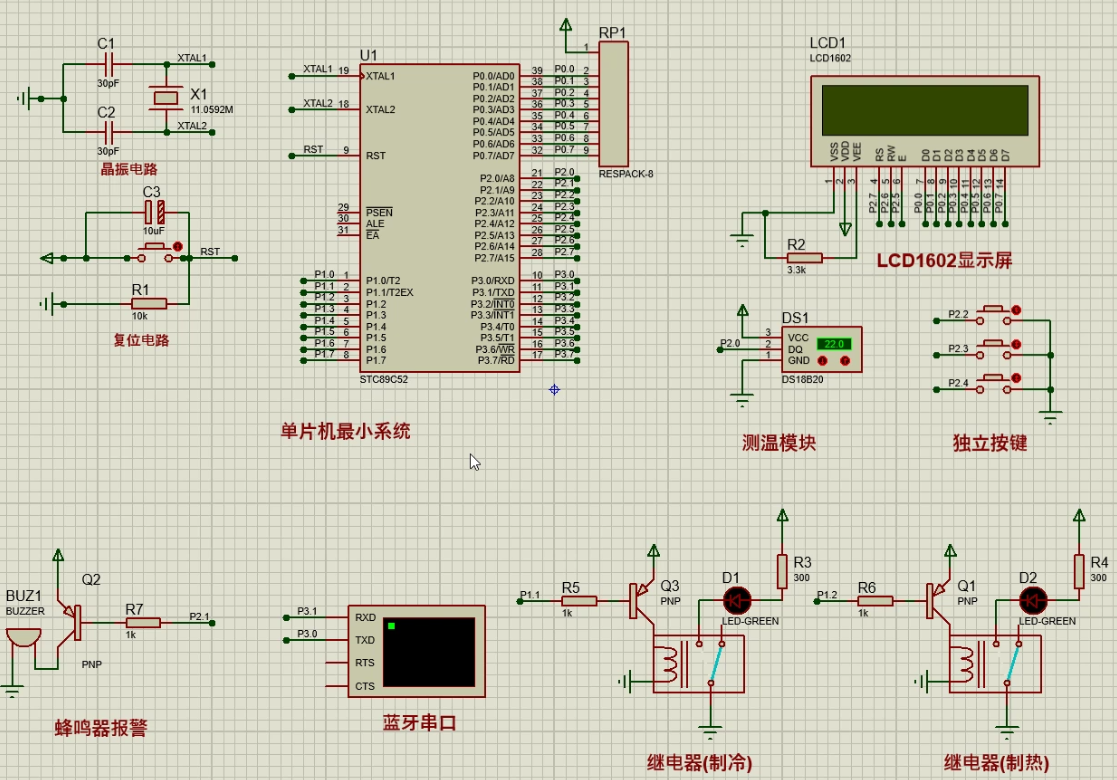1117x780 pixels.
Task: Select the BUZ1 buzzer component
Action: click(22, 640)
